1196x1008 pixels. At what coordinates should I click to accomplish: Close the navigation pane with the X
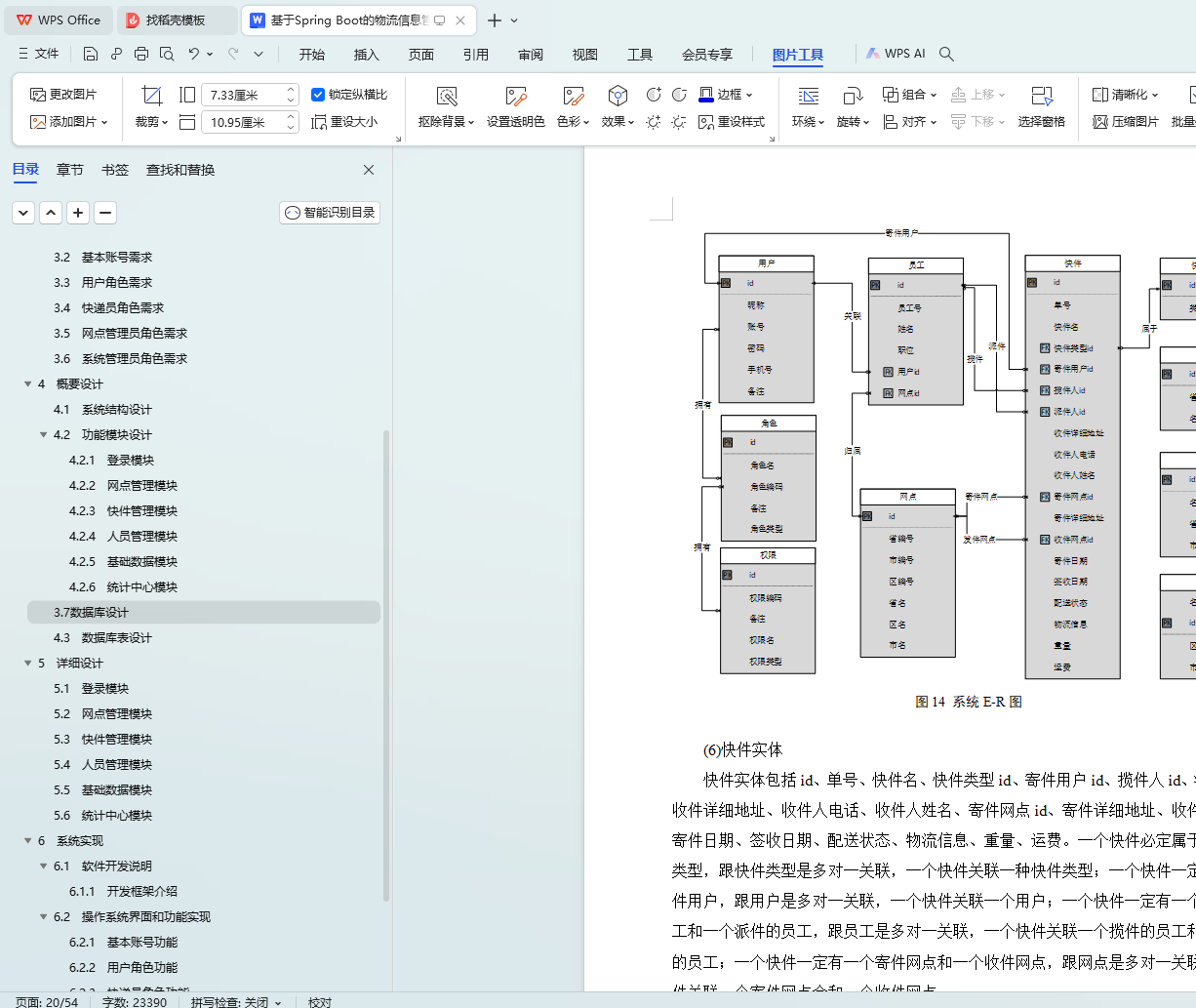(369, 170)
